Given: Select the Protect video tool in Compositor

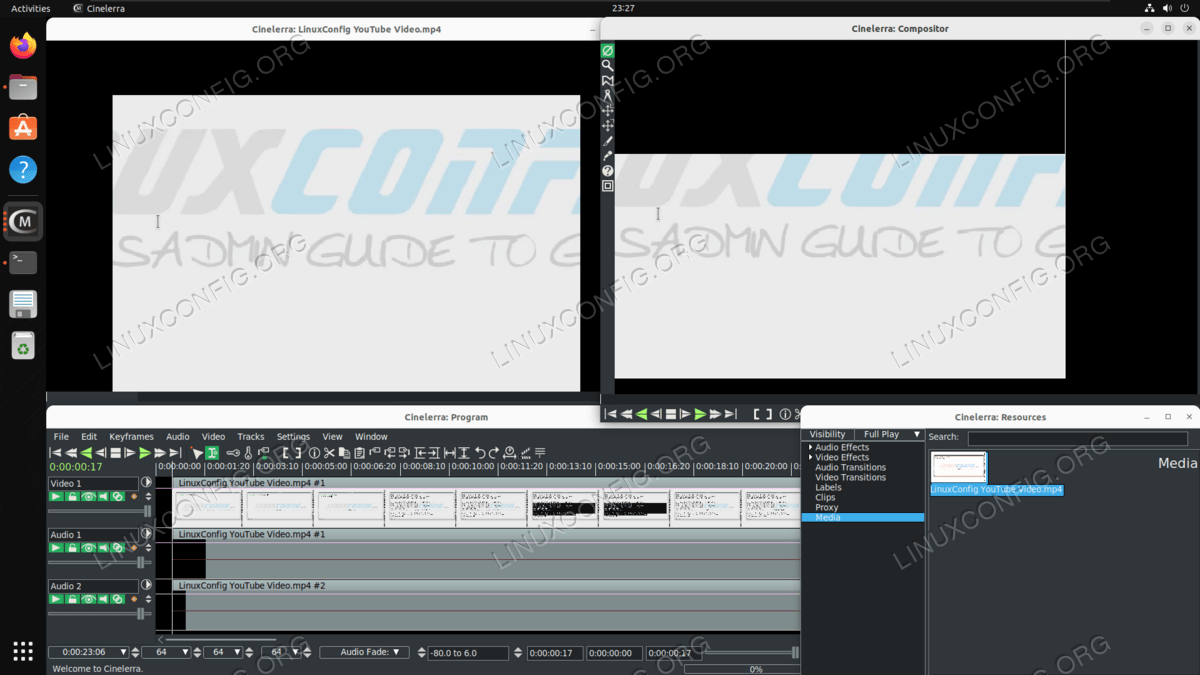Looking at the screenshot, I should (x=607, y=50).
